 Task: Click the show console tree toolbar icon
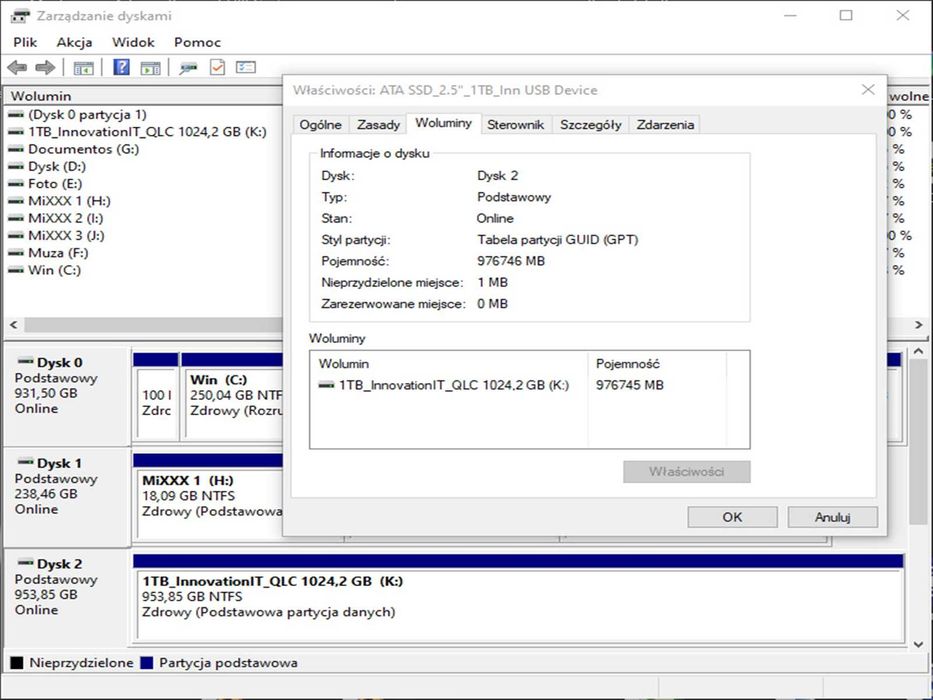tap(83, 68)
